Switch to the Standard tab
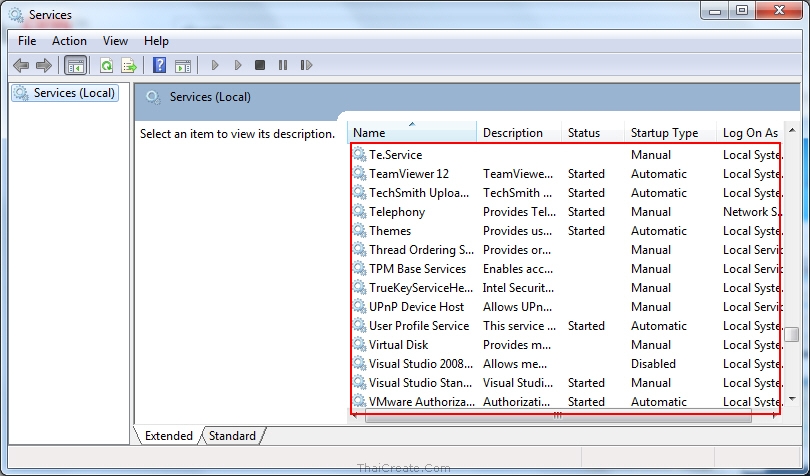Viewport: 810px width, 476px height. pos(232,436)
